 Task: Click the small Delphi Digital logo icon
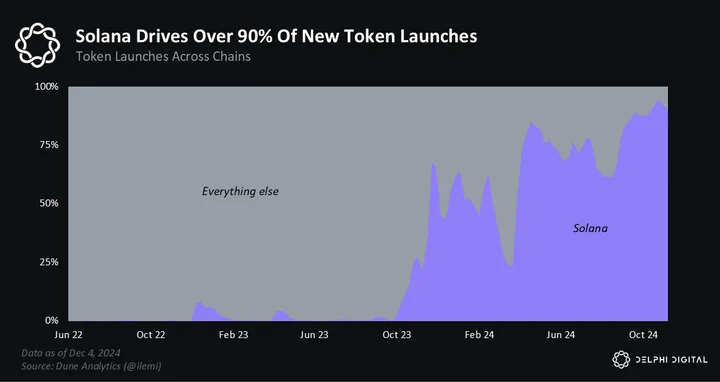coord(621,360)
